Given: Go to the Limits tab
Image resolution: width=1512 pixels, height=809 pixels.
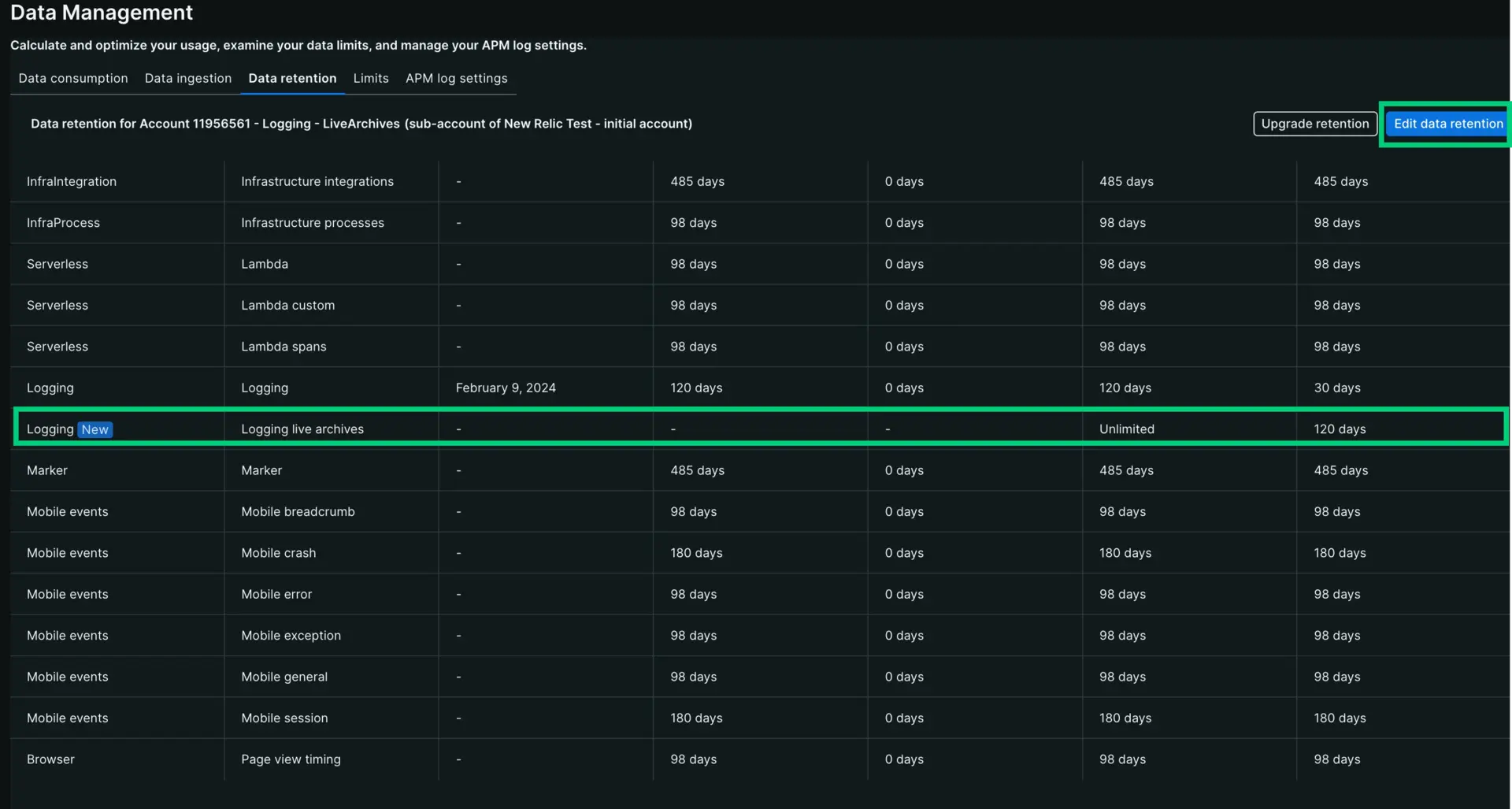Looking at the screenshot, I should [371, 78].
